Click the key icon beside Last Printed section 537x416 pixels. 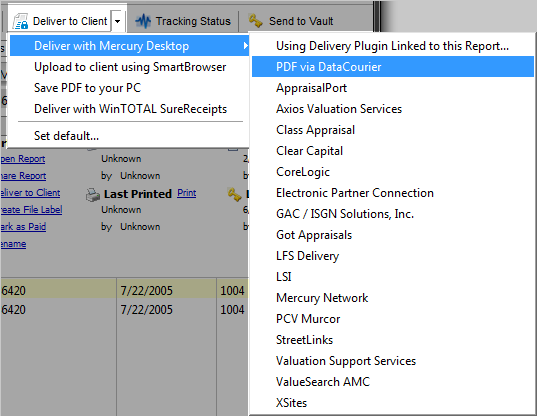tap(235, 194)
